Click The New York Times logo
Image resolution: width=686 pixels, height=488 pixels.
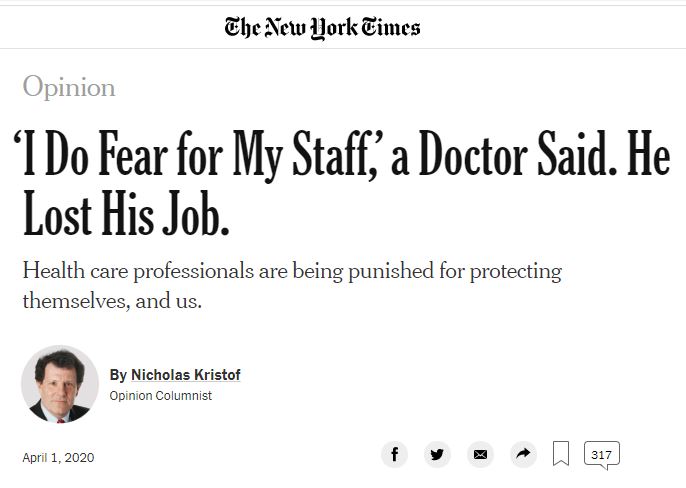click(x=322, y=28)
